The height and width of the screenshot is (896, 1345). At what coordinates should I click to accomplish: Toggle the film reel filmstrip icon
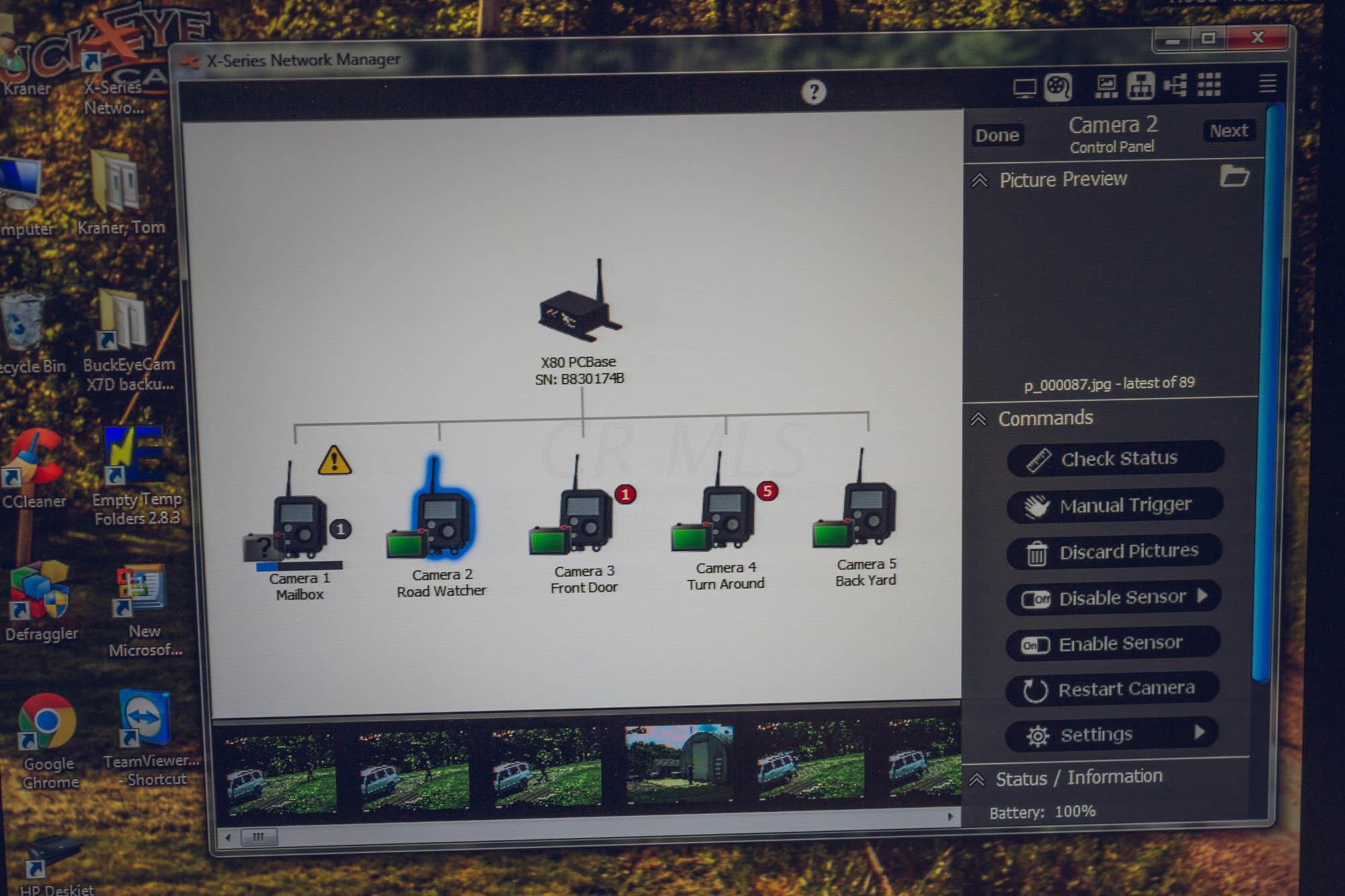pyautogui.click(x=1058, y=87)
